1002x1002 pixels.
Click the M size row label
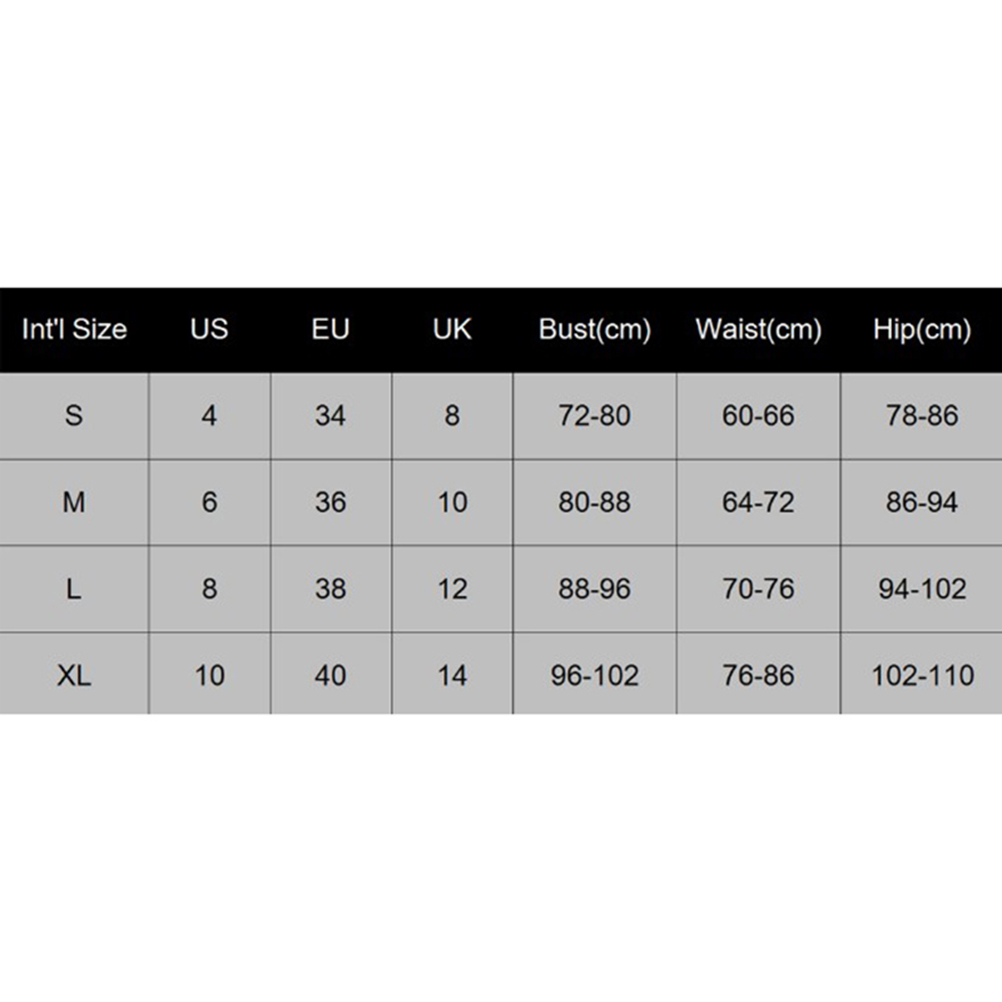74,502
